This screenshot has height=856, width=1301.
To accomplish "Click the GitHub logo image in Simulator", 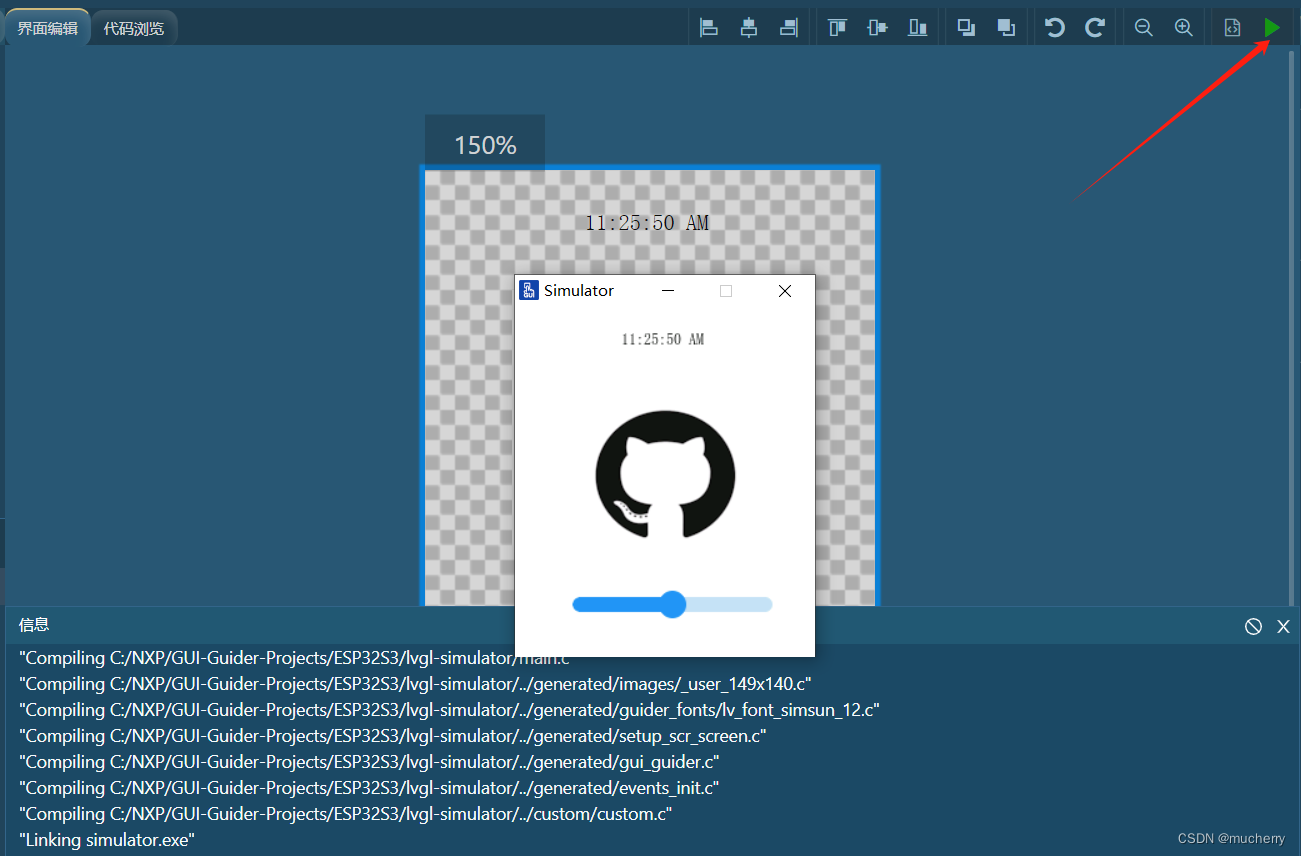I will (x=665, y=474).
